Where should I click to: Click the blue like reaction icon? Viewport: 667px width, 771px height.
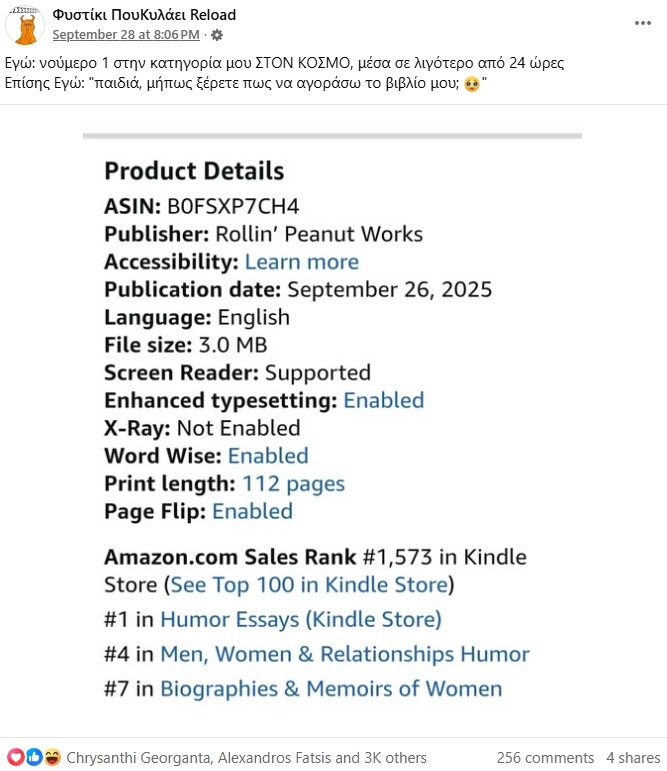33,757
